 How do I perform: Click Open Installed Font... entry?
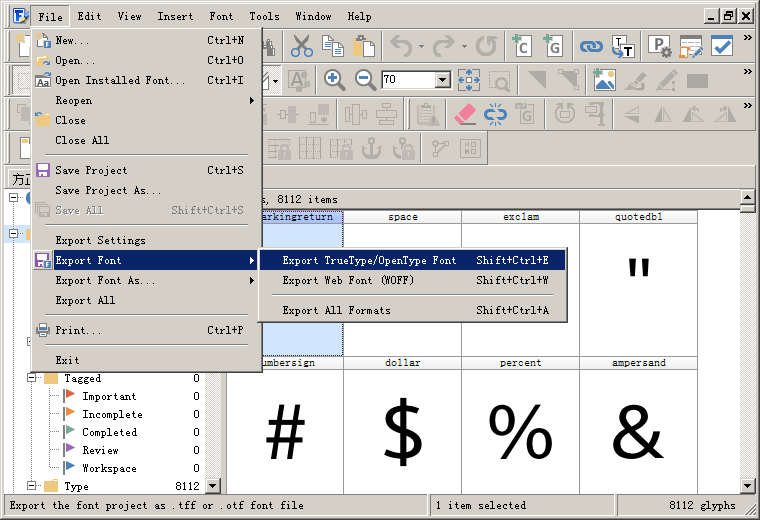146,80
